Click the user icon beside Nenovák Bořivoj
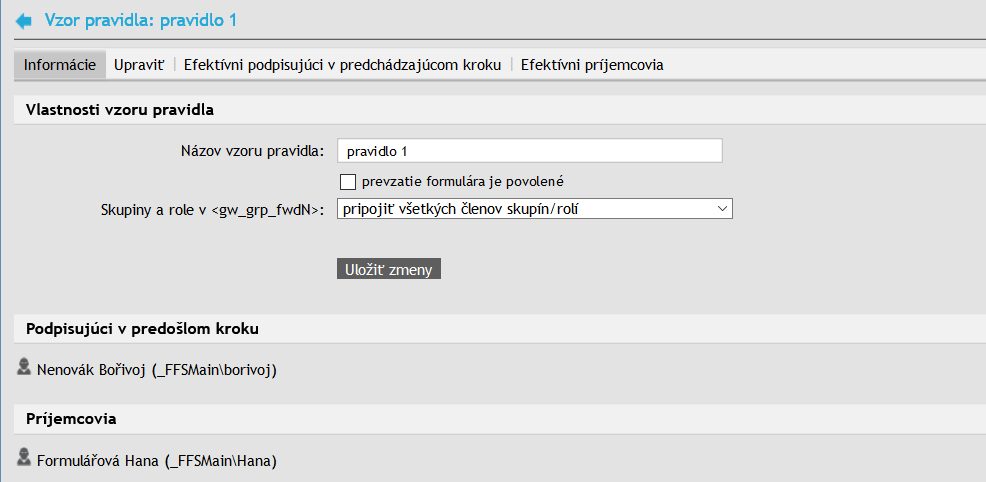The height and width of the screenshot is (482, 986). [x=25, y=368]
